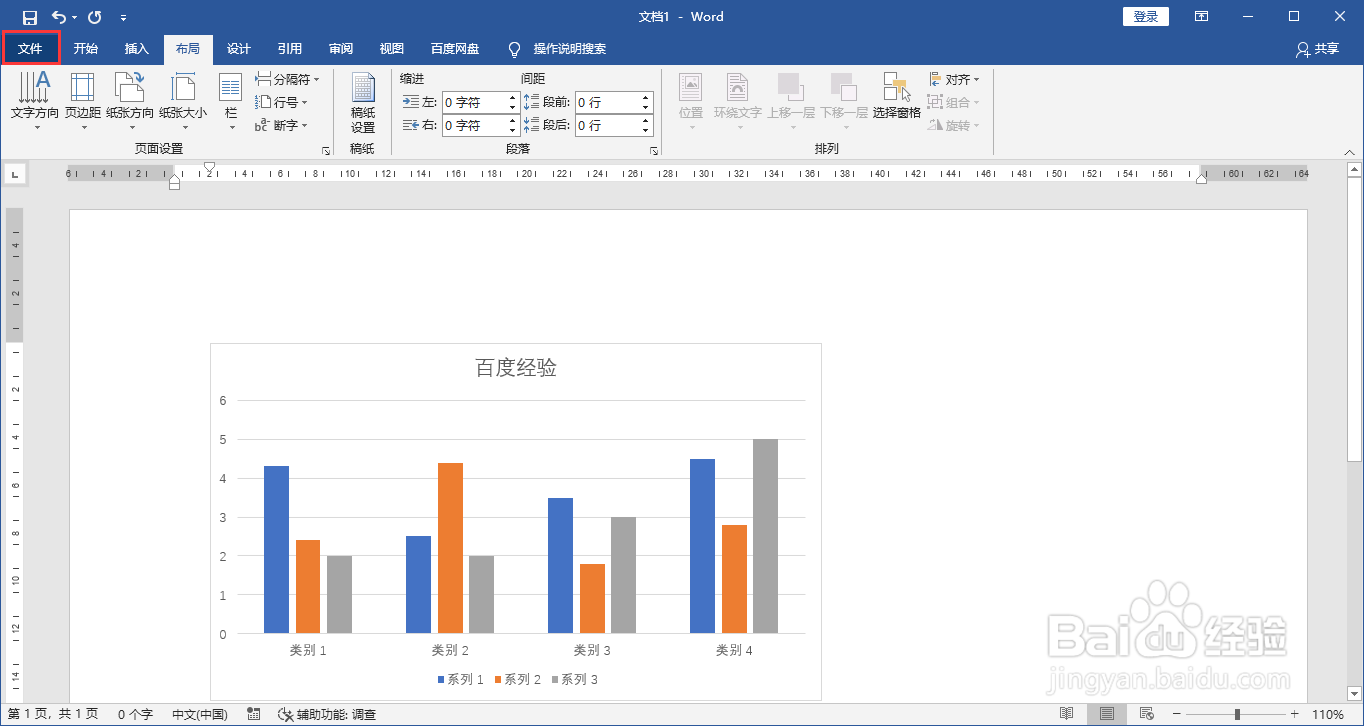Switch to the 视图 ribbon tab

coord(391,48)
